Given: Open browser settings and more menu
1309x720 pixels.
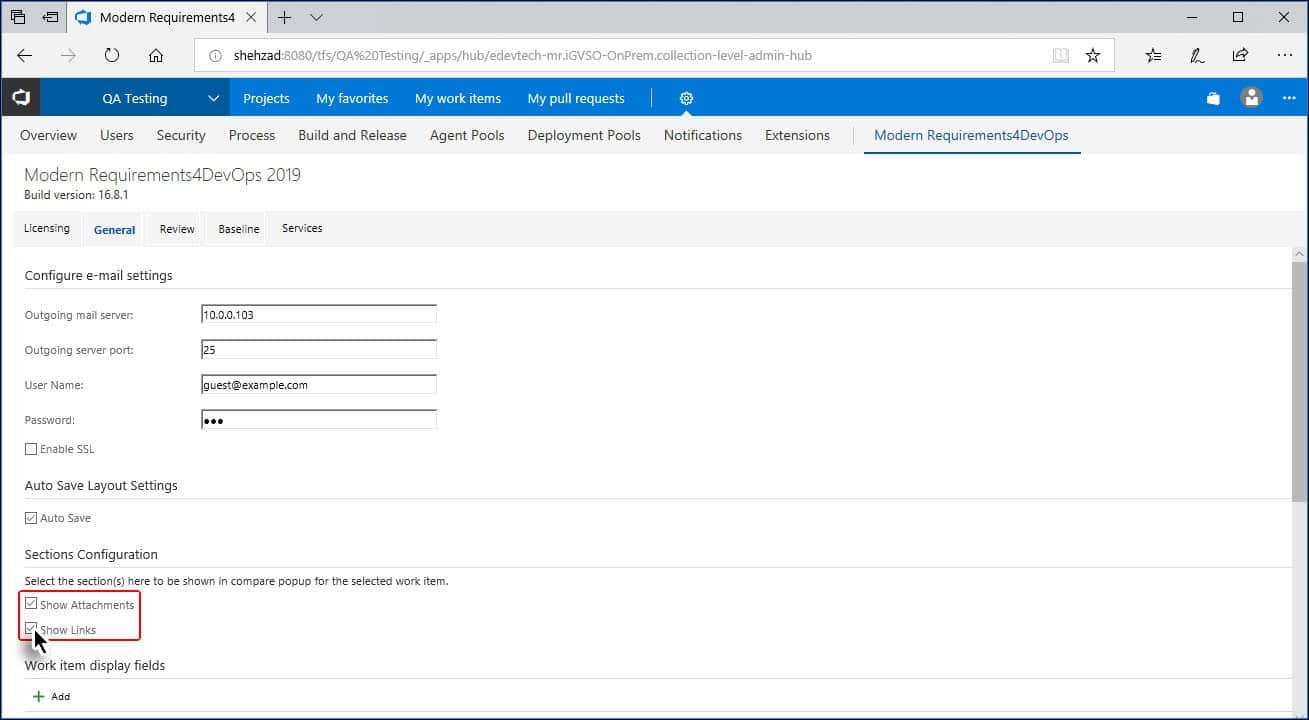Looking at the screenshot, I should 1284,56.
